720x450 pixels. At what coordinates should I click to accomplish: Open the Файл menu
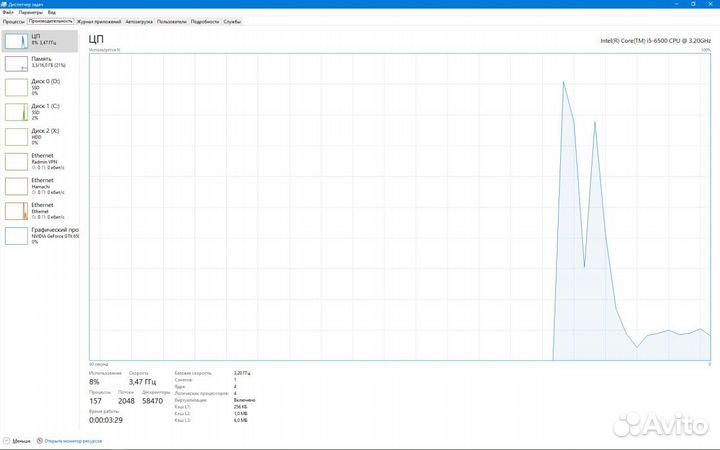tap(8, 12)
